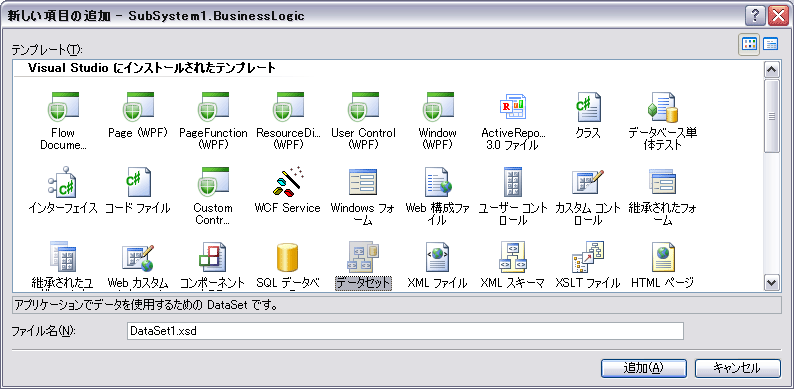The width and height of the screenshot is (794, 389).
Task: Choose the Web 構成ファイル template icon
Action: [x=438, y=182]
